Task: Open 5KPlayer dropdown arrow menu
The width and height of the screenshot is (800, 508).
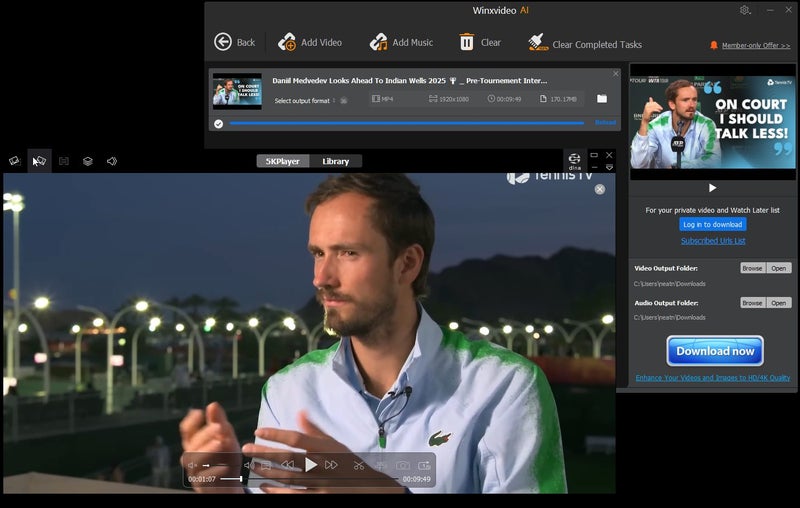Action: 609,168
